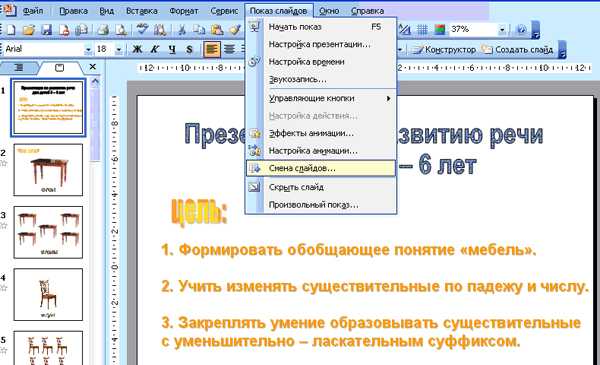The width and height of the screenshot is (600, 365).
Task: Open the Arial font name dropdown
Action: click(x=88, y=49)
